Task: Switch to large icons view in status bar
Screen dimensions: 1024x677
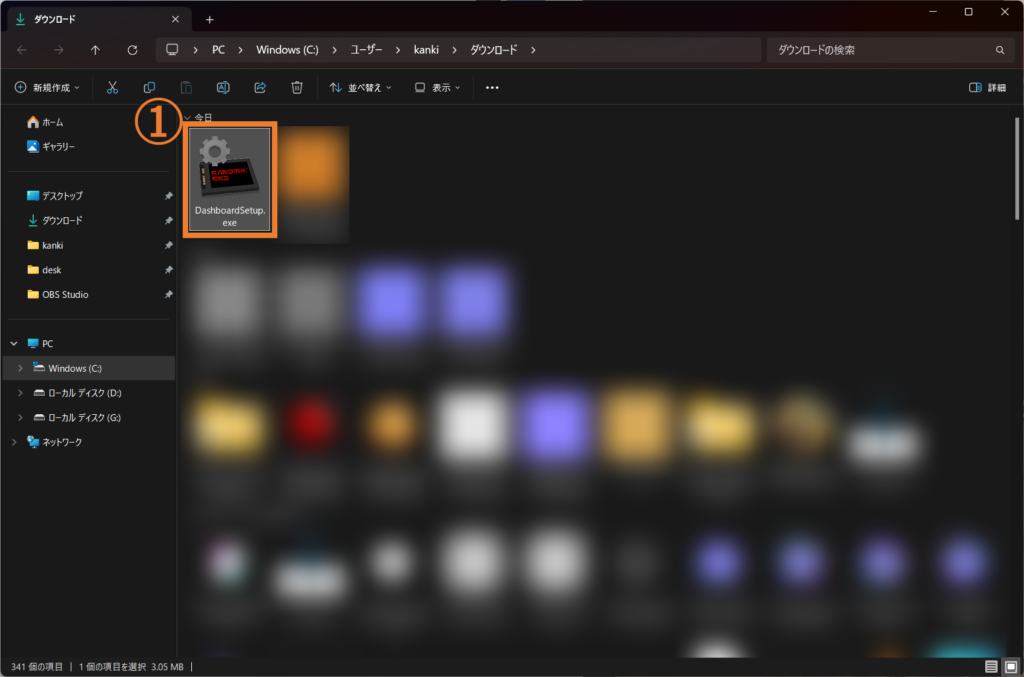Action: [1009, 666]
